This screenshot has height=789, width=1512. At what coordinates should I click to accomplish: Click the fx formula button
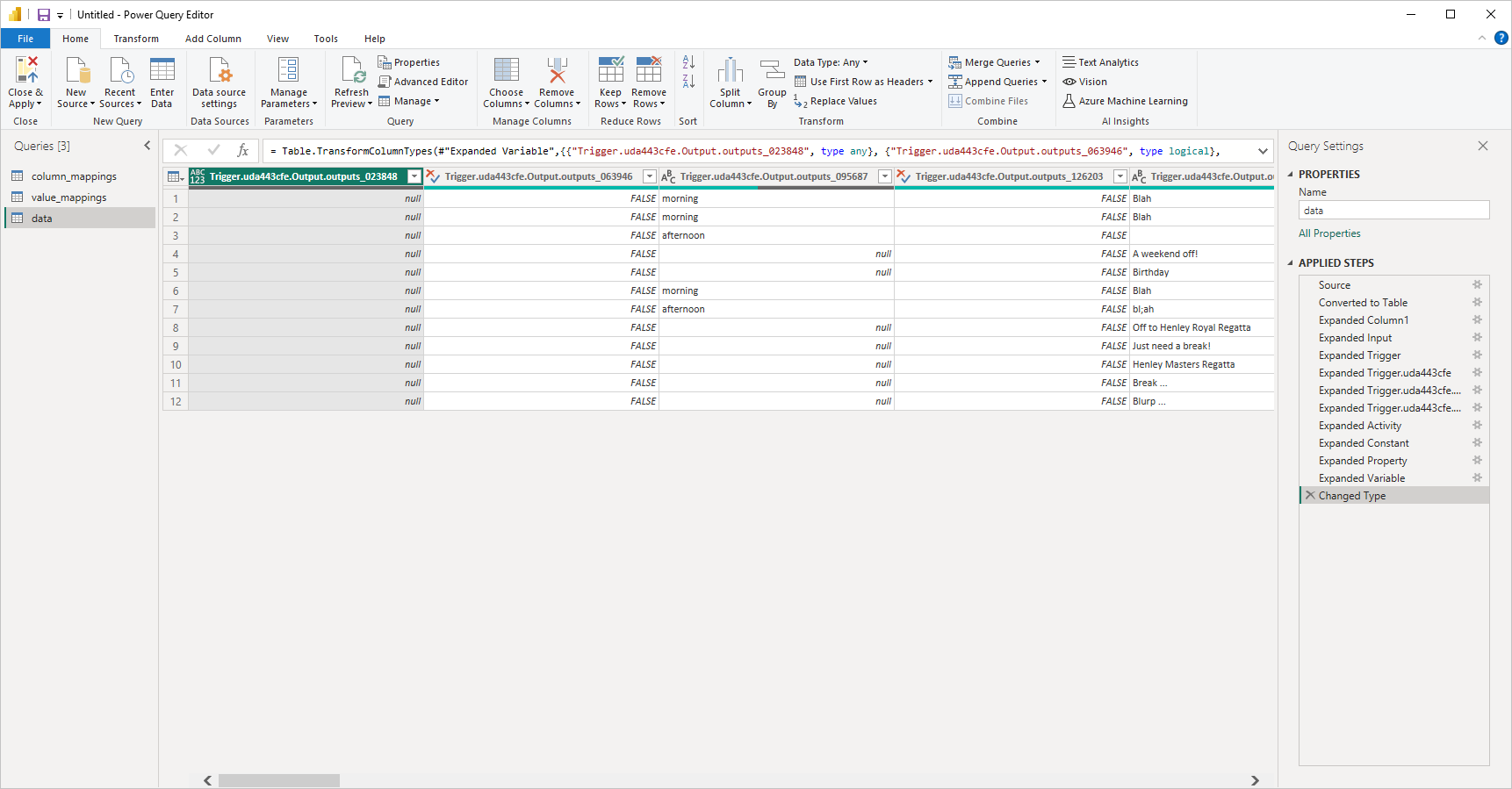[x=243, y=151]
